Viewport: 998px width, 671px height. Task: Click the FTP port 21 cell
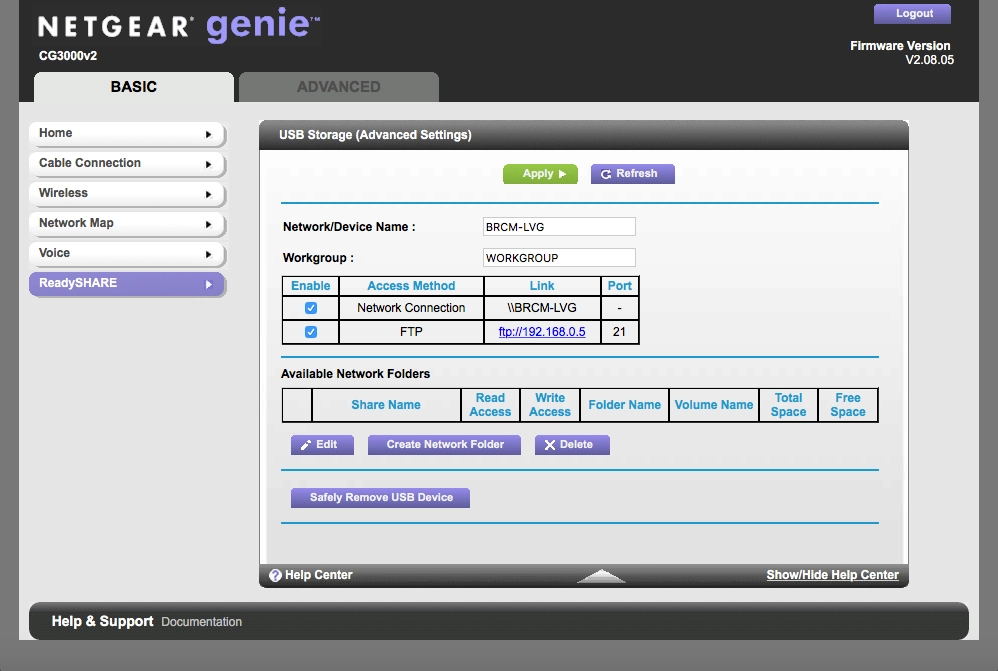(x=619, y=332)
